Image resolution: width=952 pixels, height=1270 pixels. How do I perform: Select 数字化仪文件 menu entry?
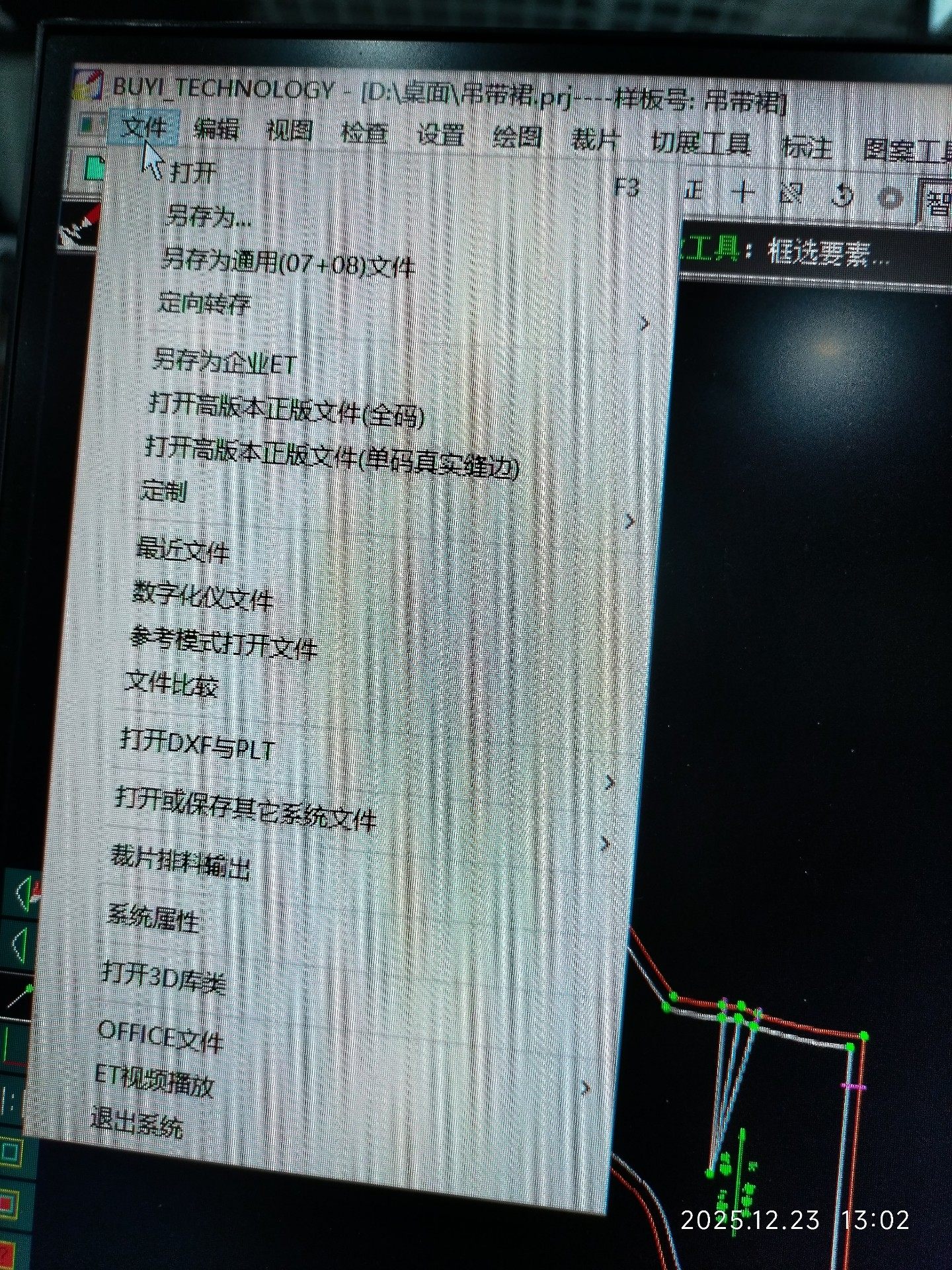(202, 596)
